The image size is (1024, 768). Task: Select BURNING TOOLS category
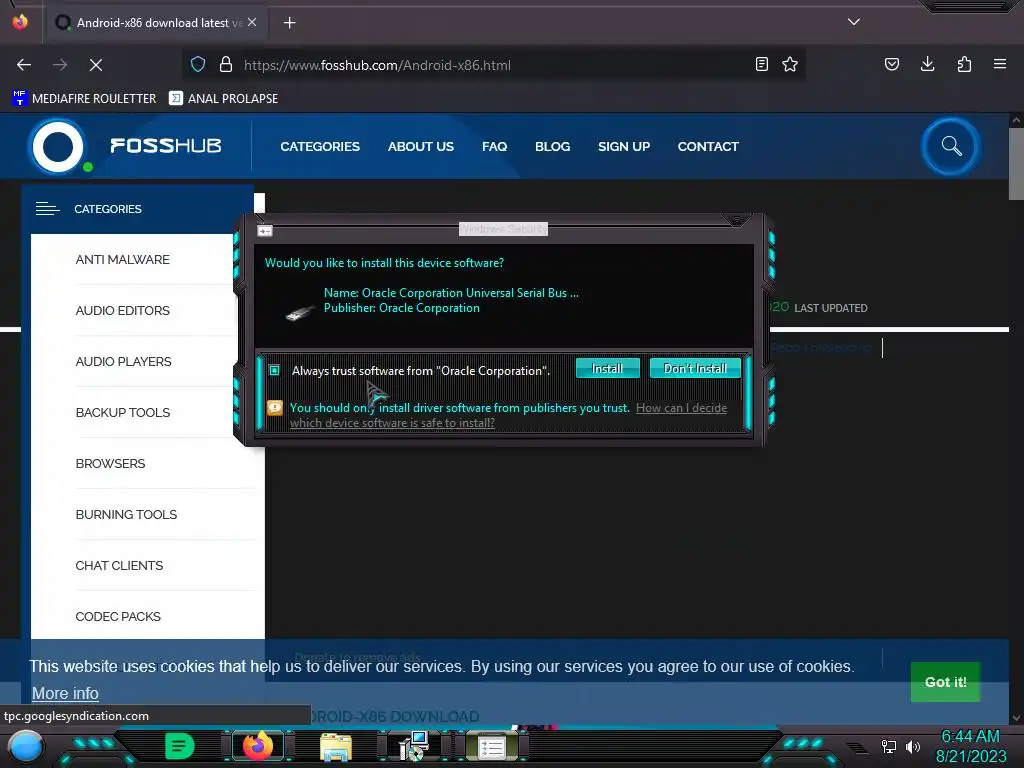pos(126,514)
